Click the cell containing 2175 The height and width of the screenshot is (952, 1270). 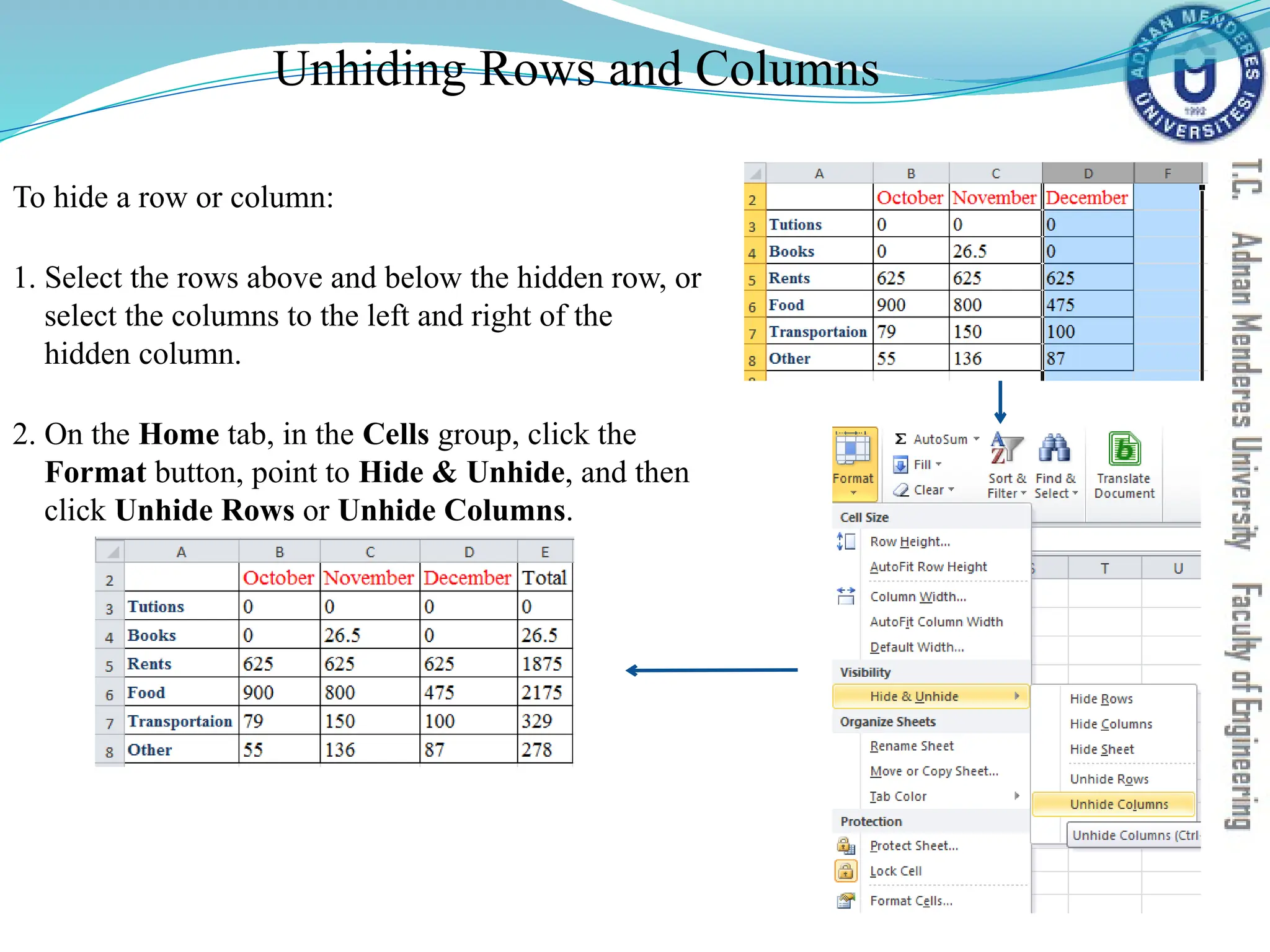click(x=545, y=692)
